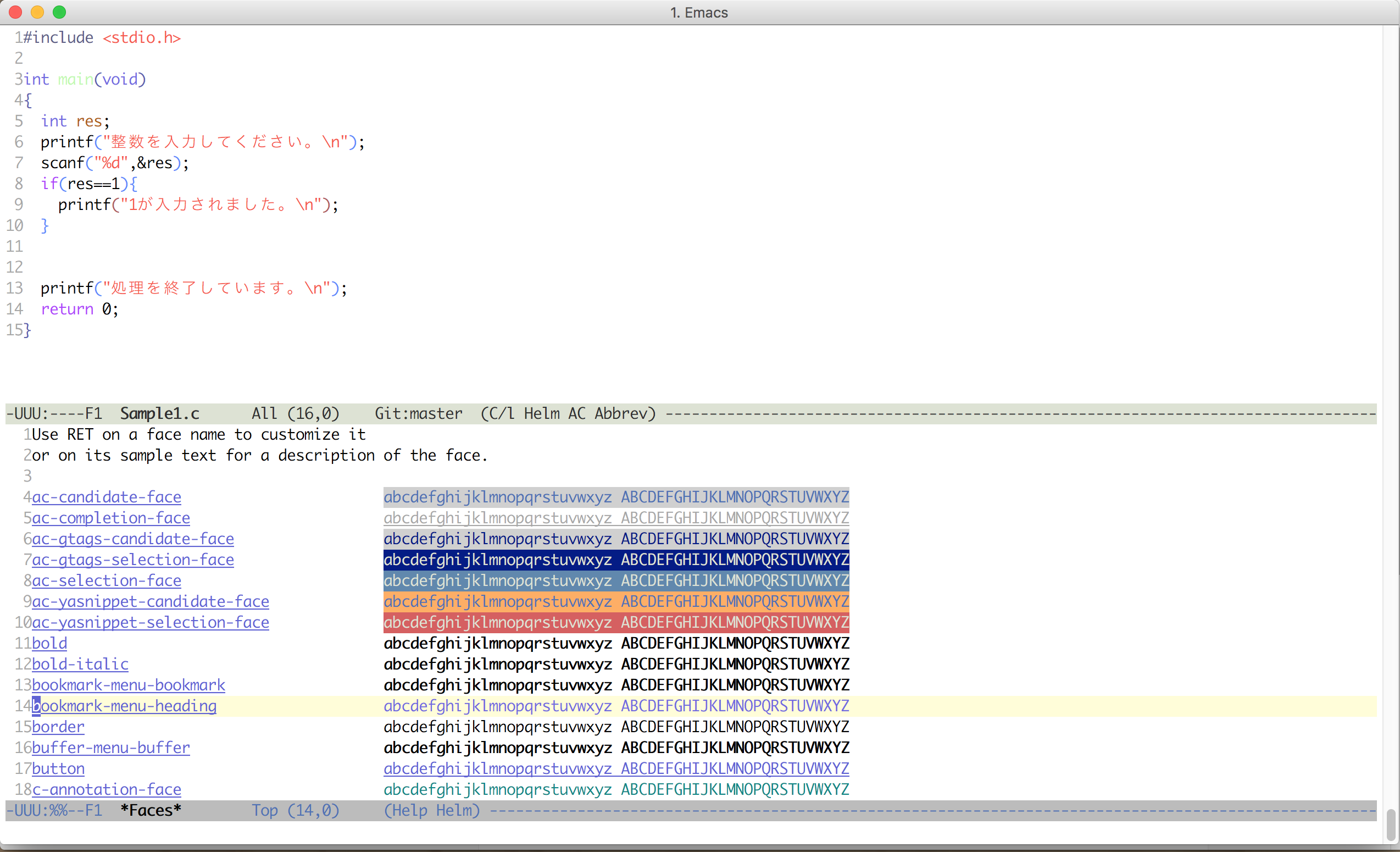Place cursor on int res; line

click(76, 121)
